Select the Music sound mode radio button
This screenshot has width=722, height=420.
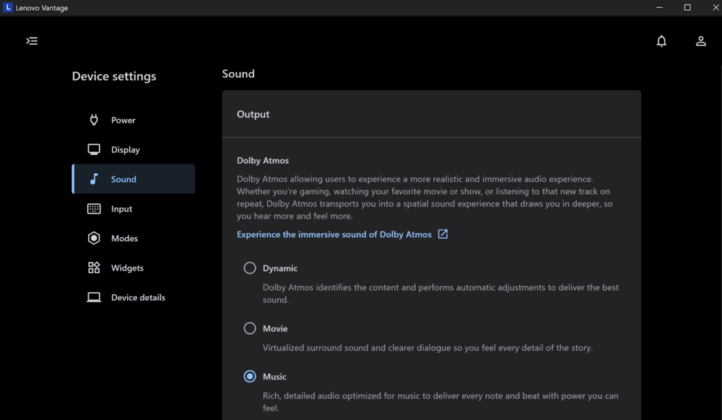click(250, 376)
